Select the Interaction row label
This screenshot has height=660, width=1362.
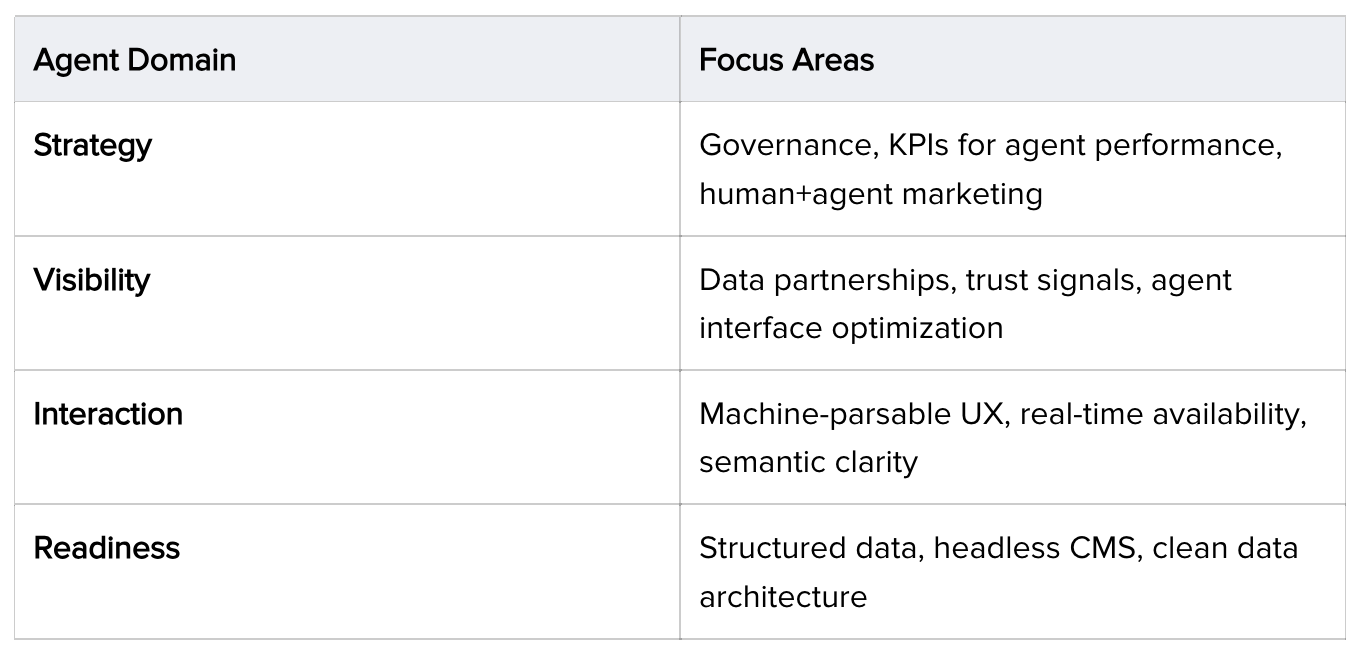(108, 414)
